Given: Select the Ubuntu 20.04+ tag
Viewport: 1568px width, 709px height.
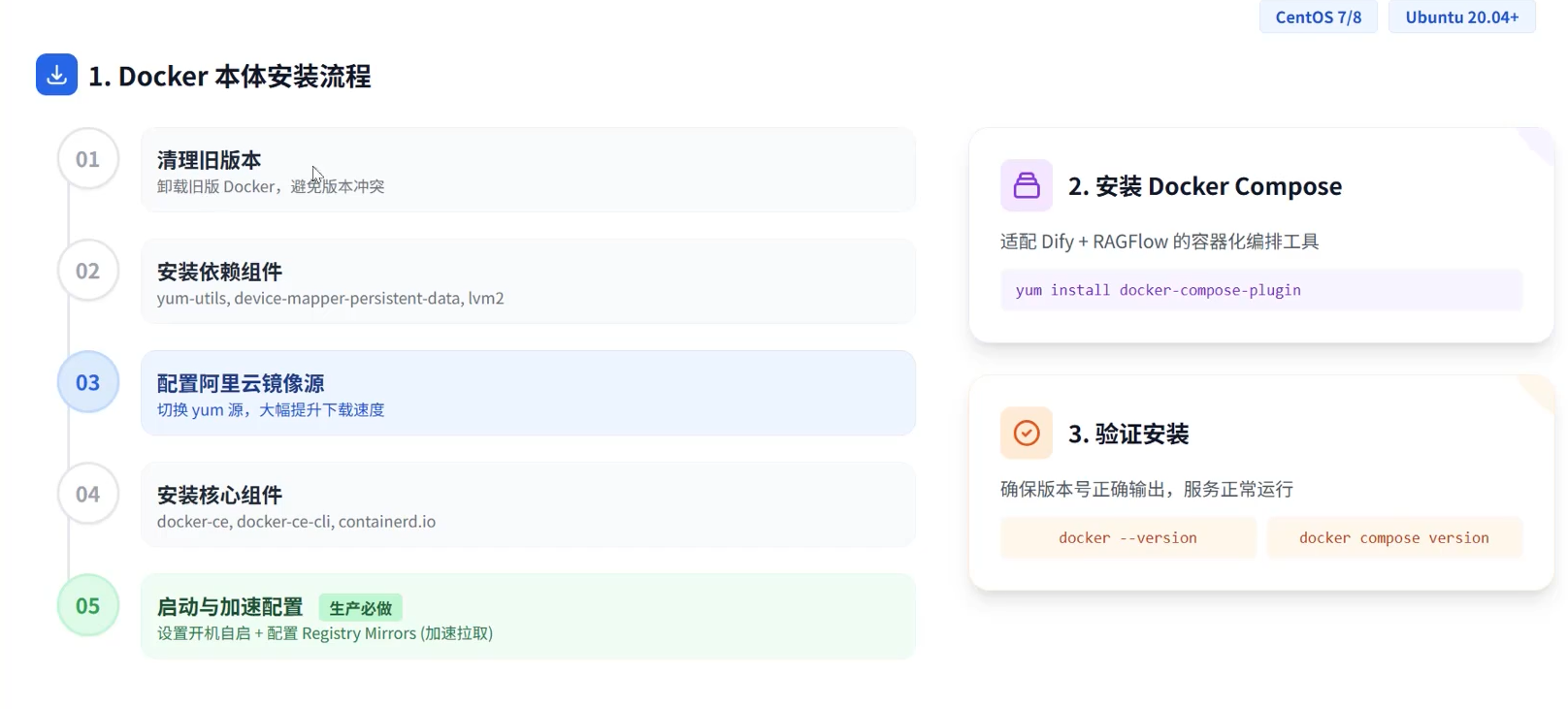Looking at the screenshot, I should [x=1461, y=17].
